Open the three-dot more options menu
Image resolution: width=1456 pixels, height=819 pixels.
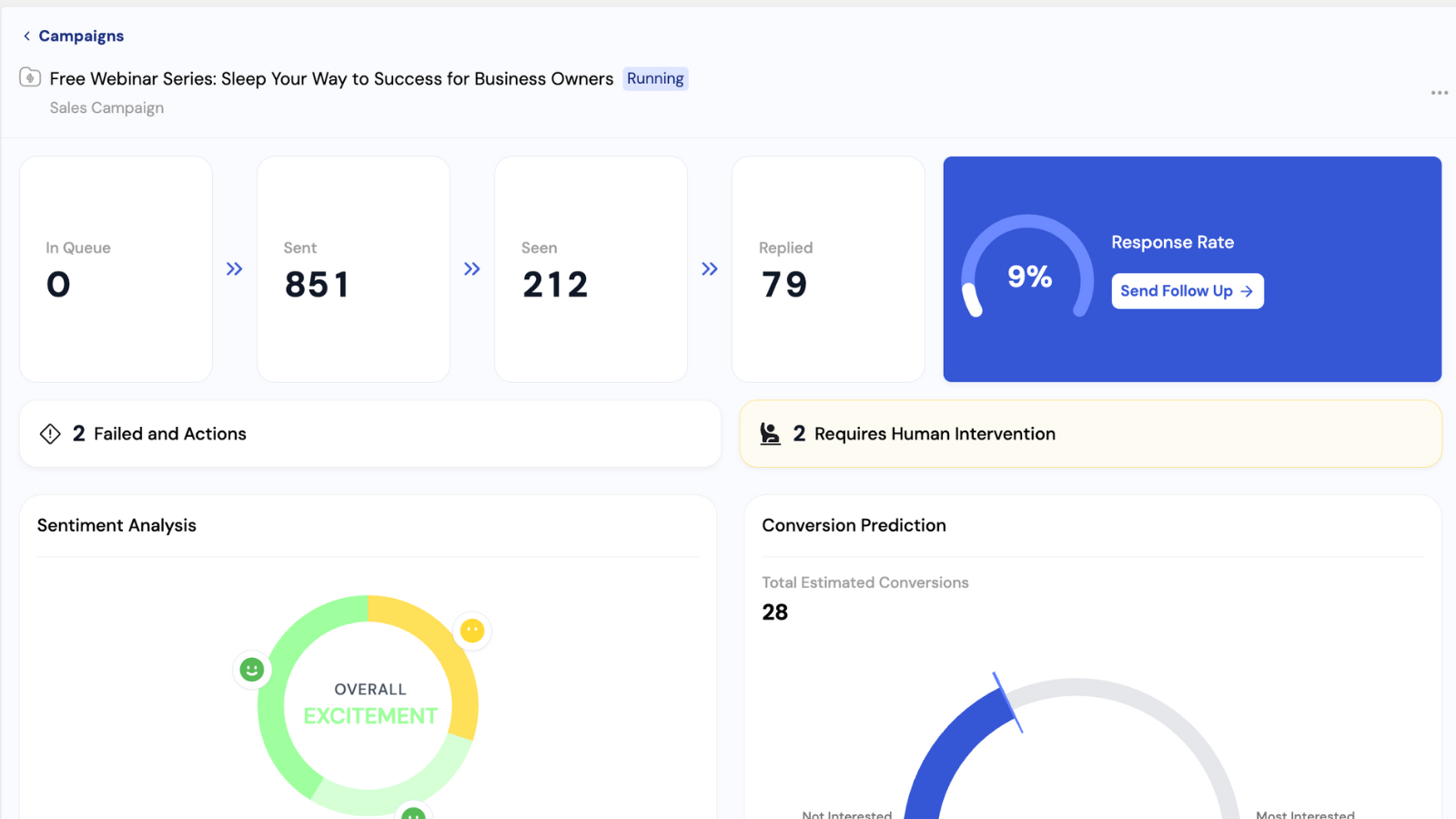coord(1439,93)
